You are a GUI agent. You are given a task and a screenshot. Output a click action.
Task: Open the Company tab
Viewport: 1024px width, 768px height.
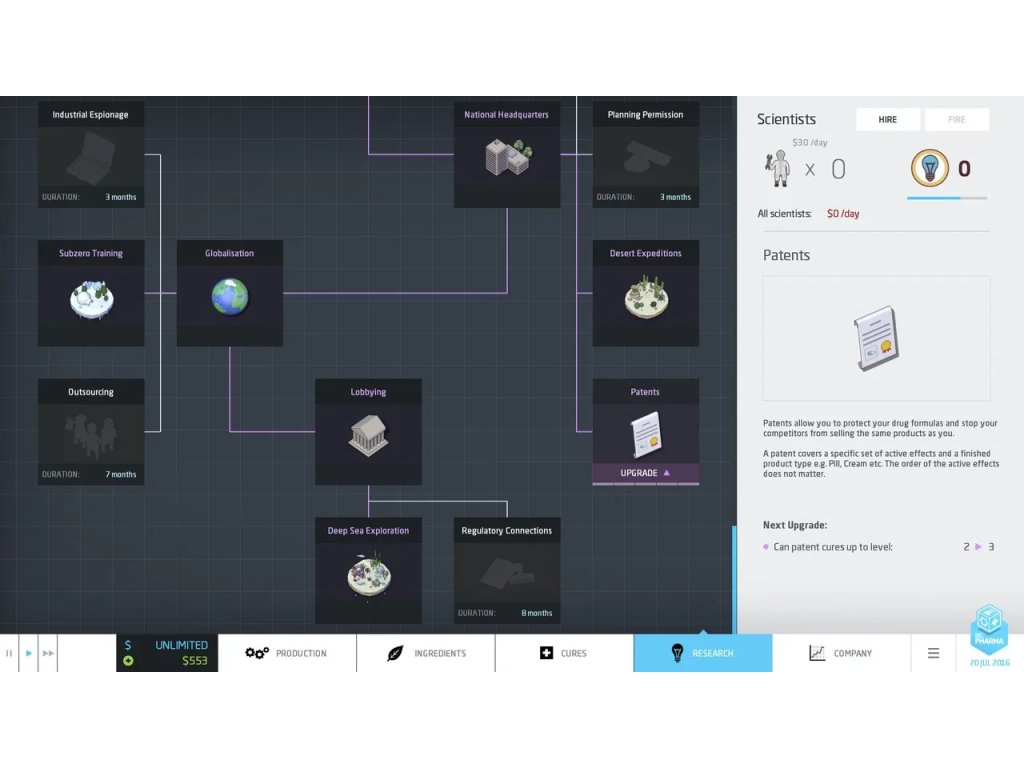pyautogui.click(x=841, y=653)
